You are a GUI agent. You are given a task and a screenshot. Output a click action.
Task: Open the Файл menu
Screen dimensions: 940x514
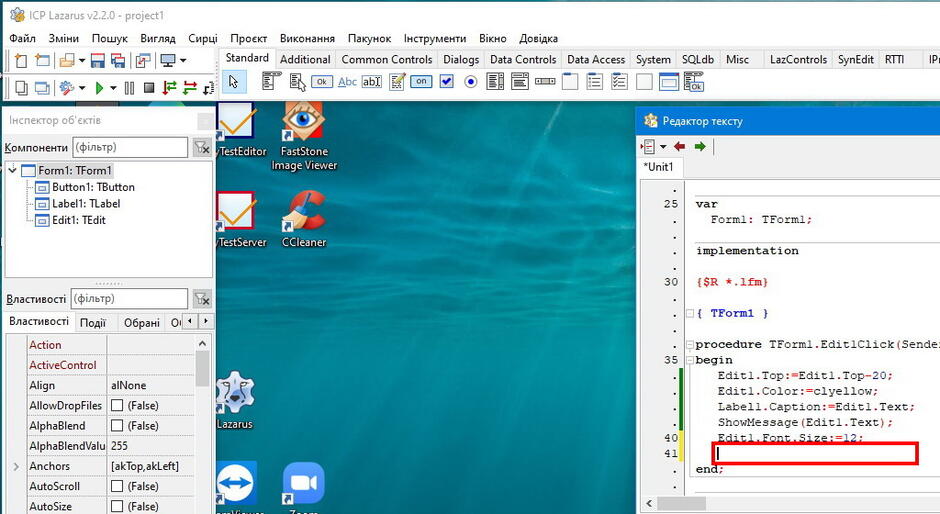point(22,38)
